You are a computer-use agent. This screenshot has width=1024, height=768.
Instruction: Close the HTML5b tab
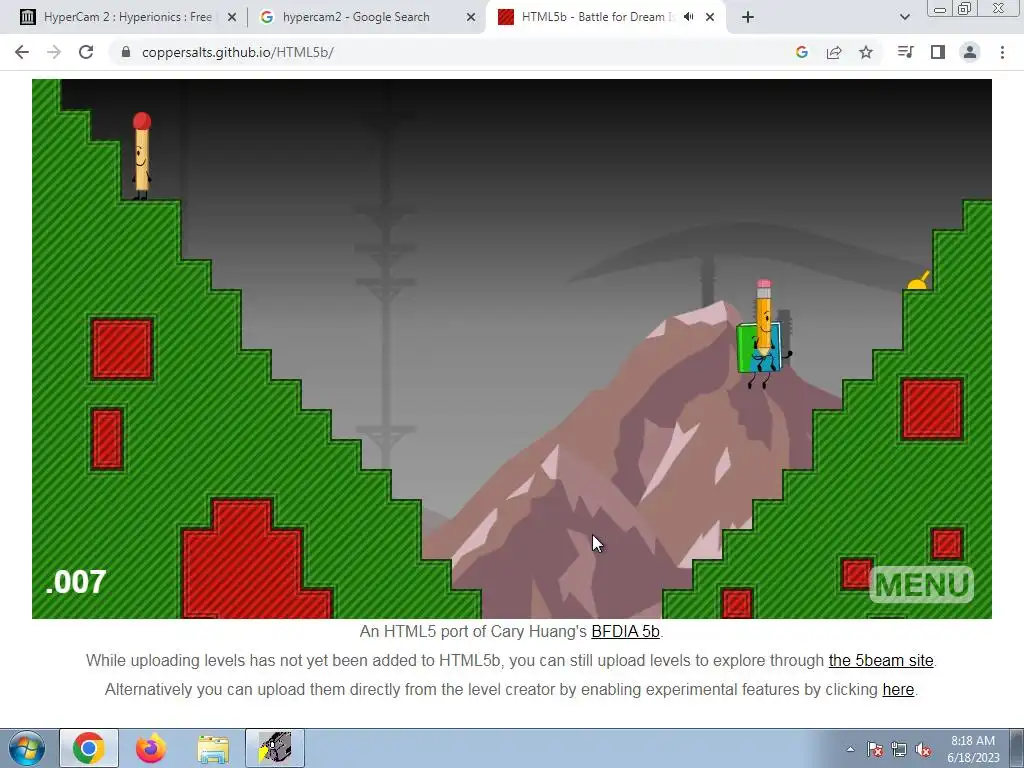pyautogui.click(x=710, y=18)
